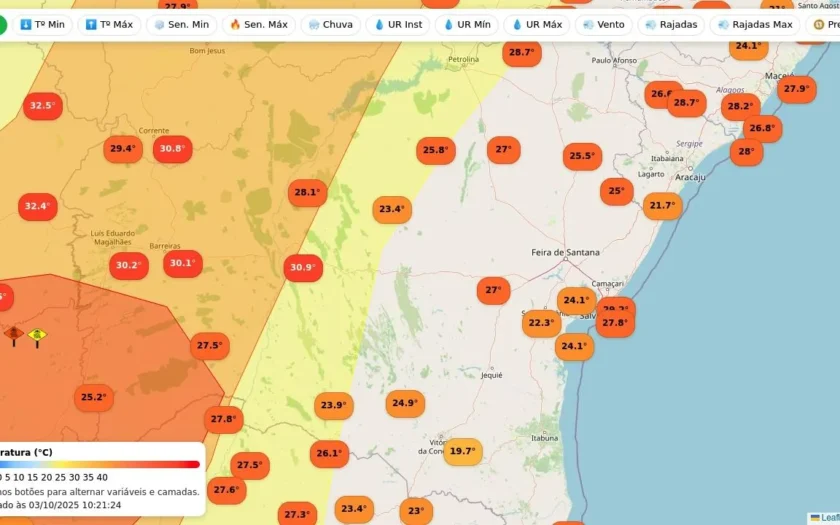The image size is (840, 525).
Task: Show the Rajadas gusts layer
Action: pos(671,25)
